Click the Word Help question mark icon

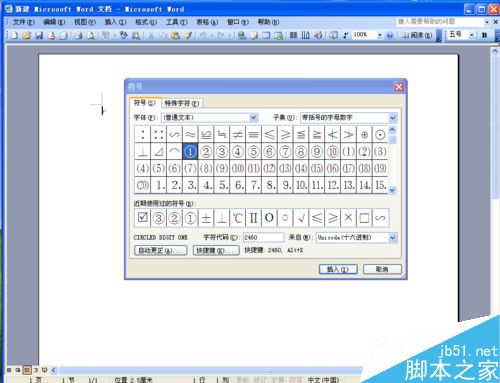(390, 35)
